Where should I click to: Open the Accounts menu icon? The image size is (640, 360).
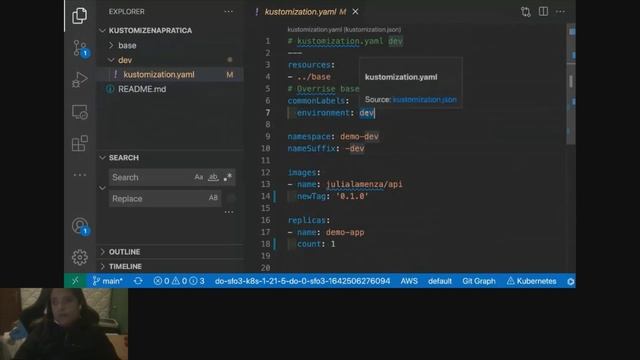click(80, 226)
